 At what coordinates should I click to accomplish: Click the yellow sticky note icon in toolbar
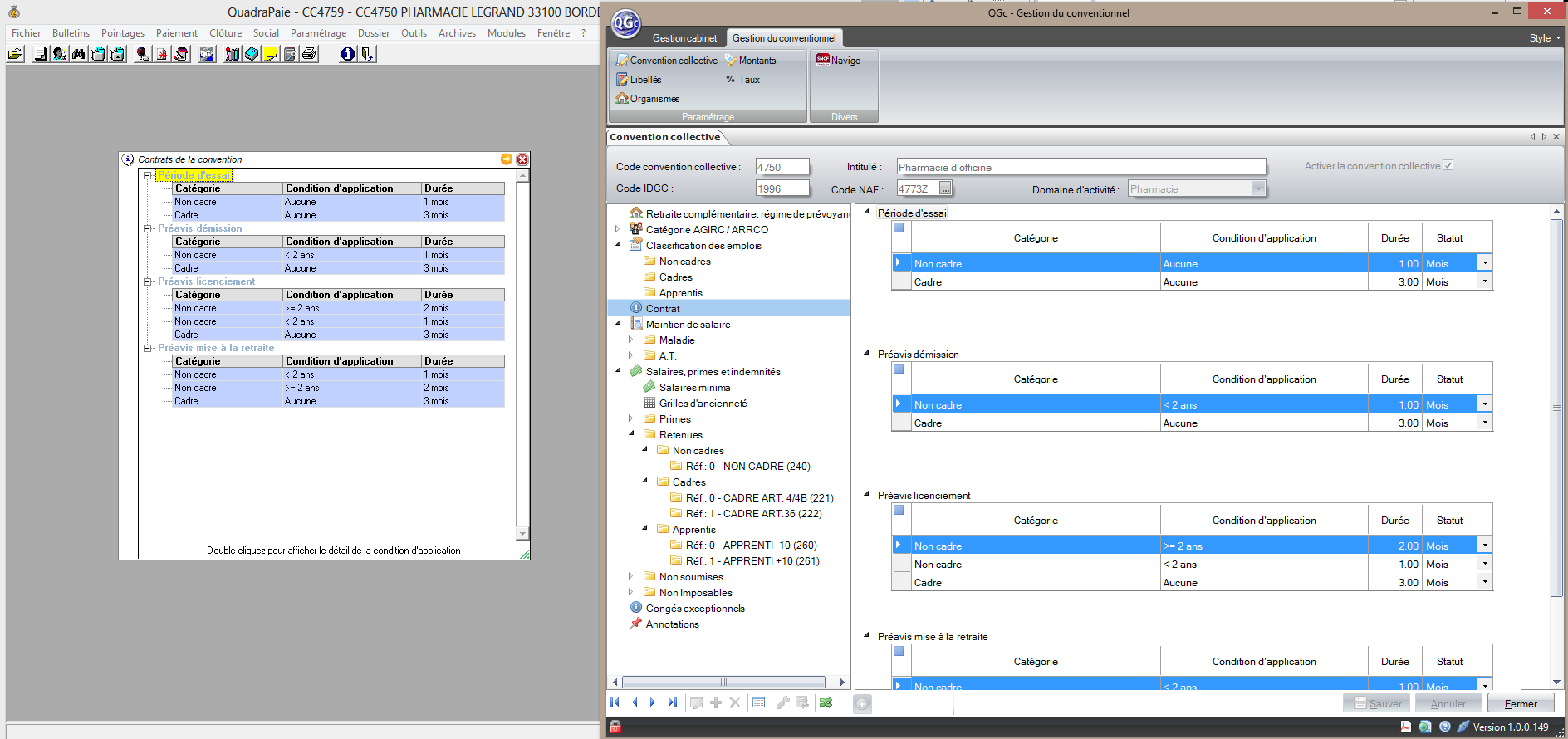pos(271,54)
